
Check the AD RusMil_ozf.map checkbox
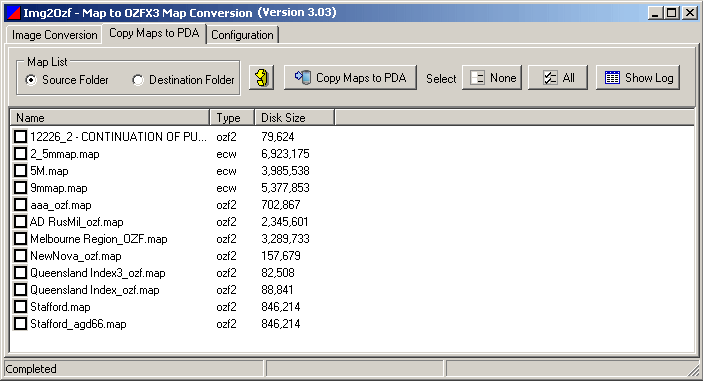pyautogui.click(x=20, y=222)
